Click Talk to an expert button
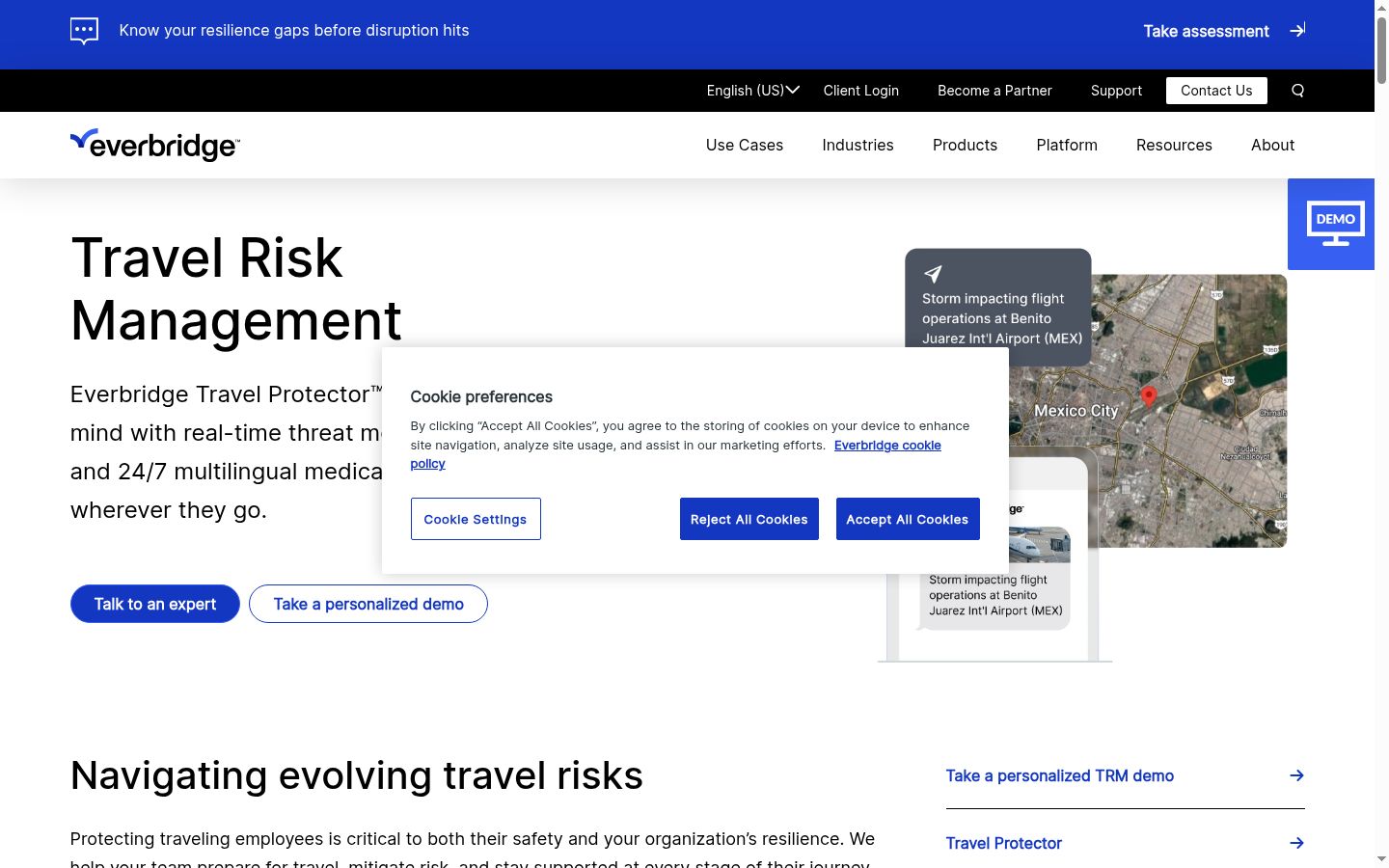 pyautogui.click(x=155, y=604)
